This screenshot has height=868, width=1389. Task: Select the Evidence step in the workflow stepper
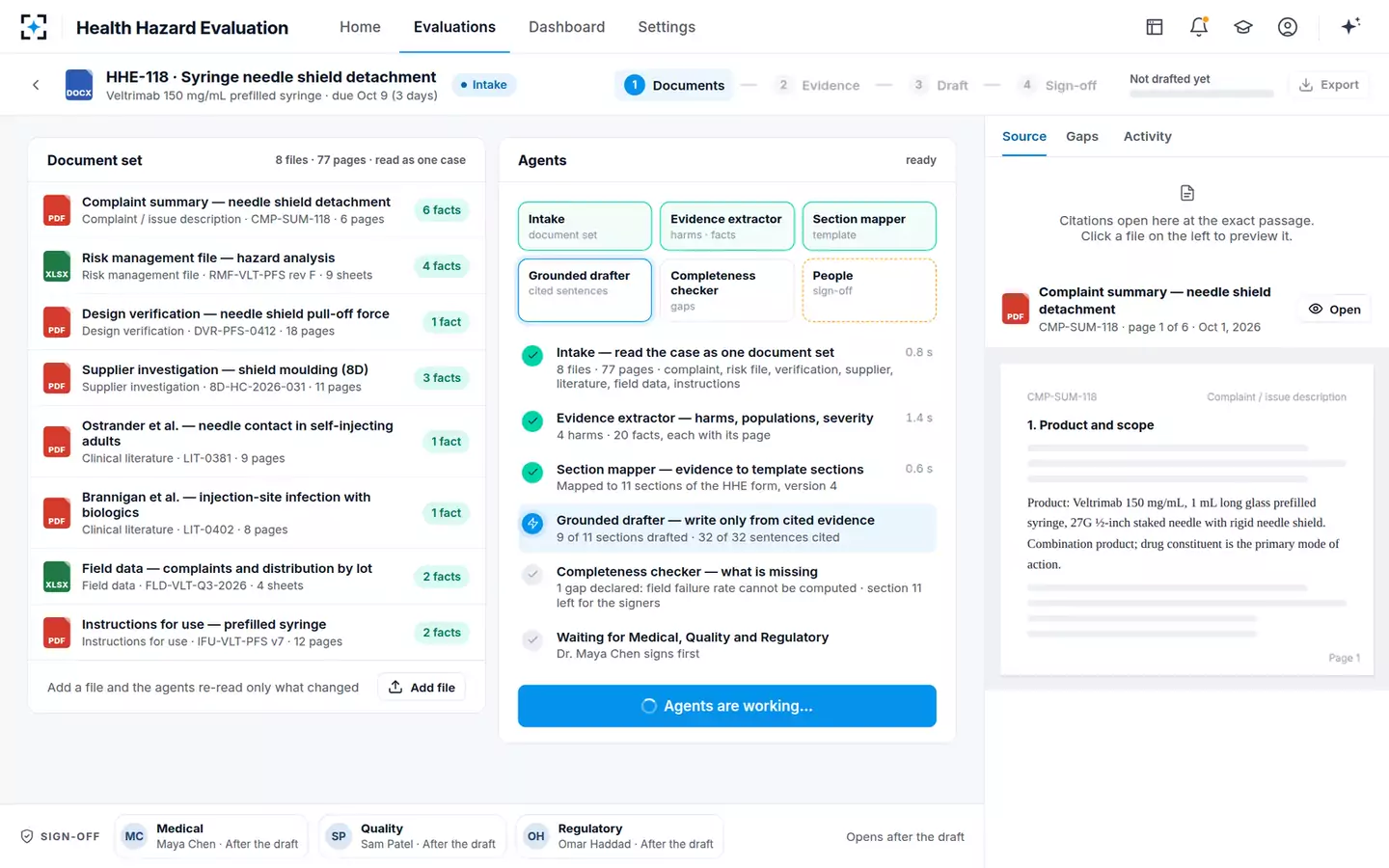click(818, 85)
